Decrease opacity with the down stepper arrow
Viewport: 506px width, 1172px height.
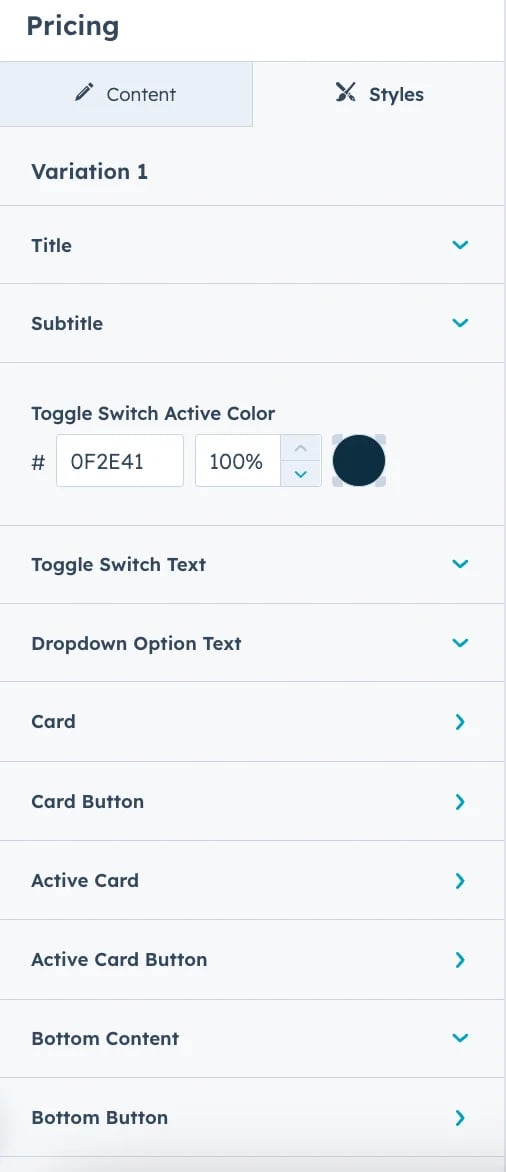click(301, 474)
